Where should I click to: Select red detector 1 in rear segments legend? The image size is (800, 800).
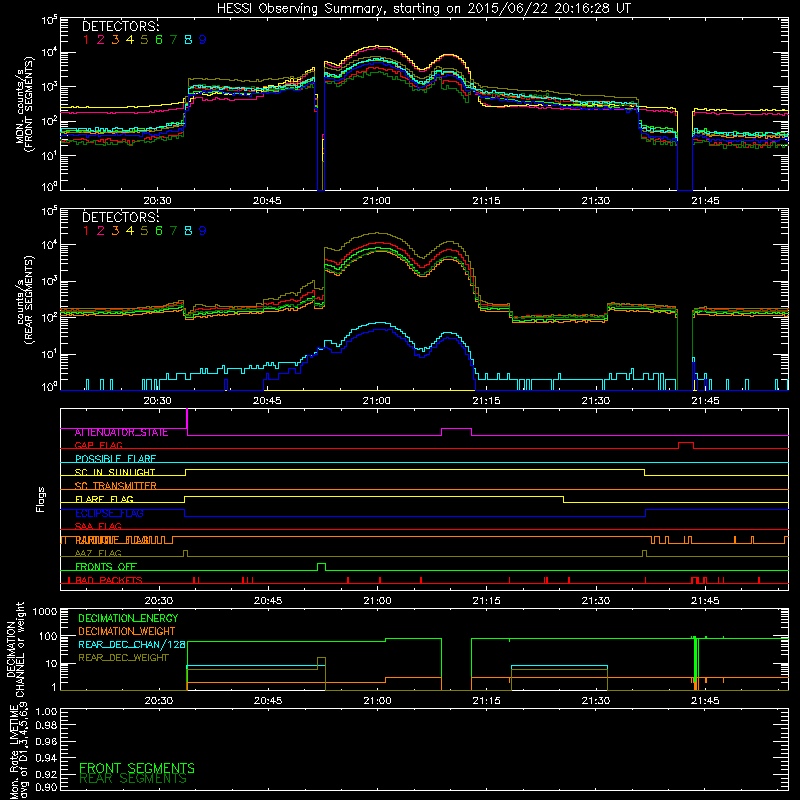tap(86, 231)
